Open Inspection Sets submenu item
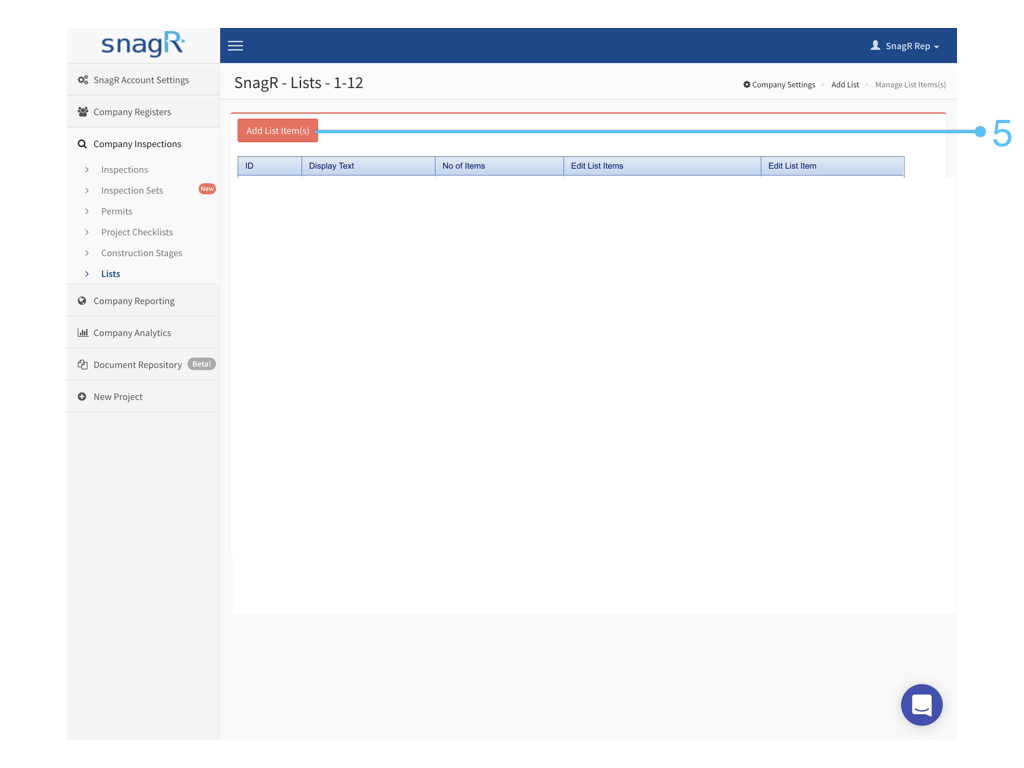This screenshot has height=768, width=1024. point(132,191)
